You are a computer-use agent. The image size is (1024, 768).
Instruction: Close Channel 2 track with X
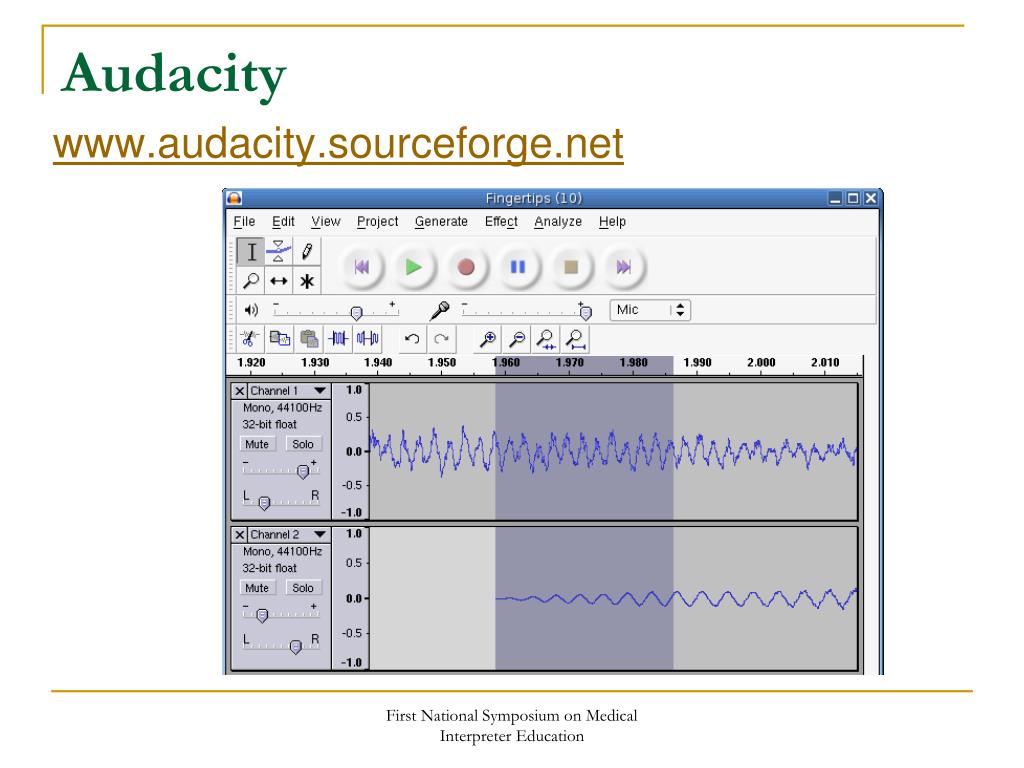click(x=240, y=534)
